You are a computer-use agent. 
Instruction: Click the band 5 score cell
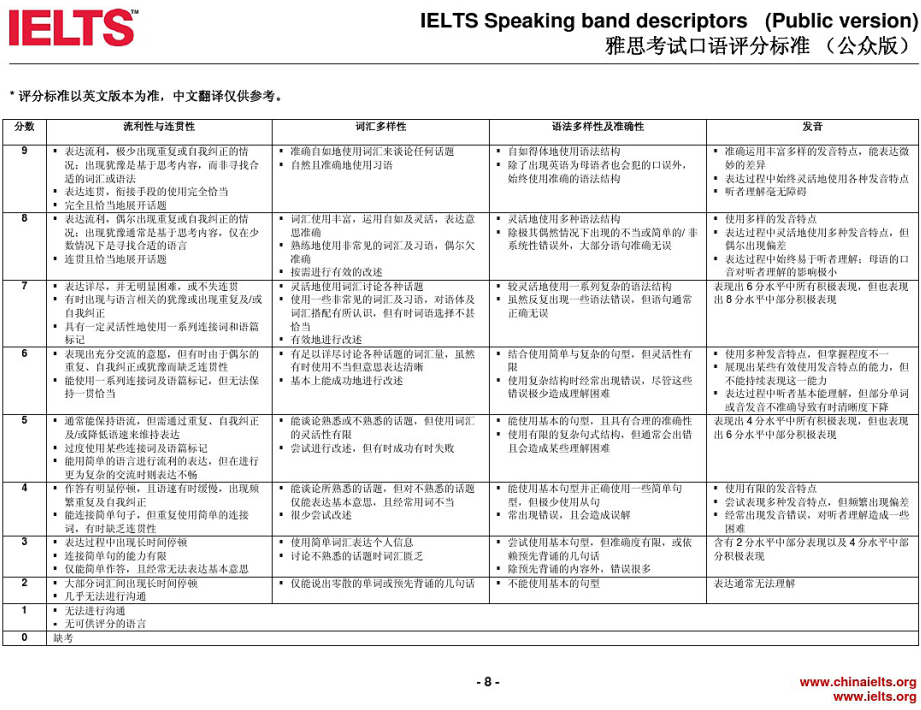pyautogui.click(x=24, y=421)
